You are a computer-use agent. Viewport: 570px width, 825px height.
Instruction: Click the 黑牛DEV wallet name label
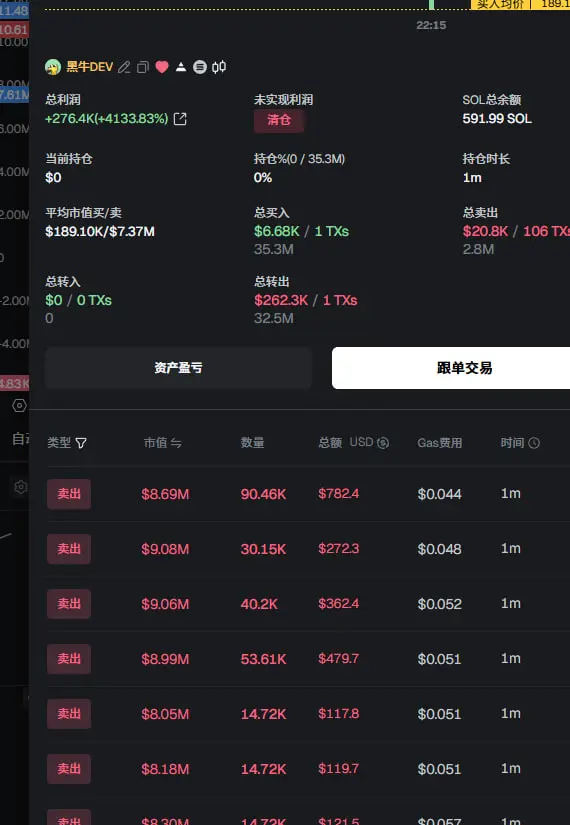click(x=89, y=67)
